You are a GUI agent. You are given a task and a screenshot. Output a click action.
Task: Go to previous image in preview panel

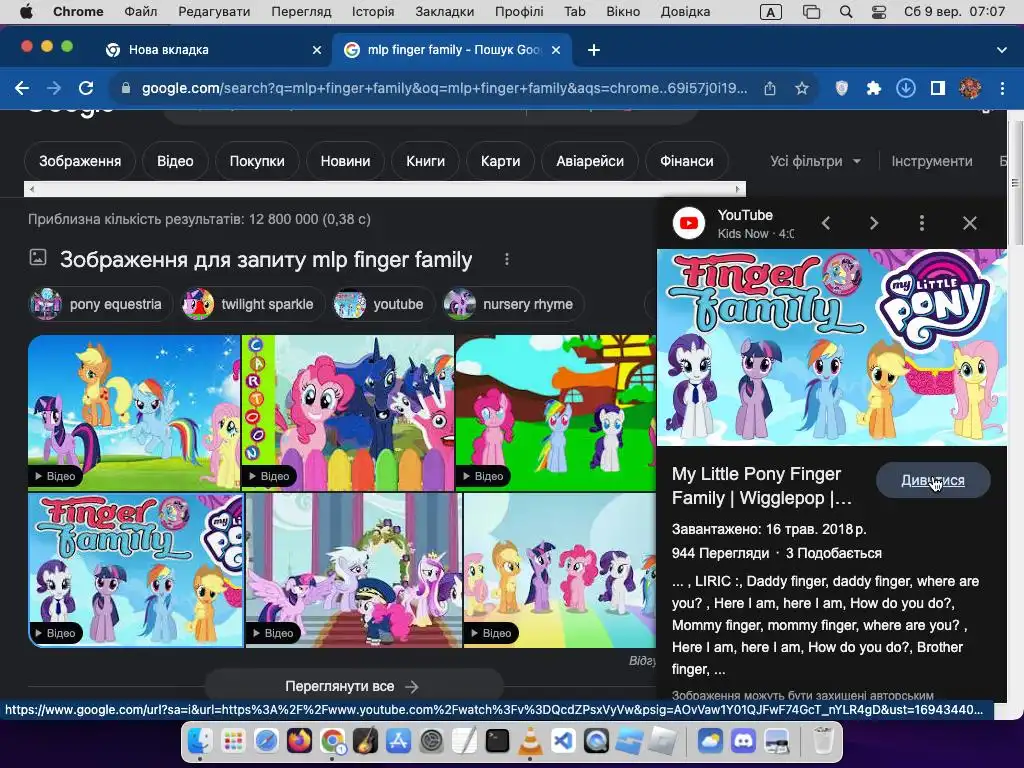pyautogui.click(x=826, y=223)
